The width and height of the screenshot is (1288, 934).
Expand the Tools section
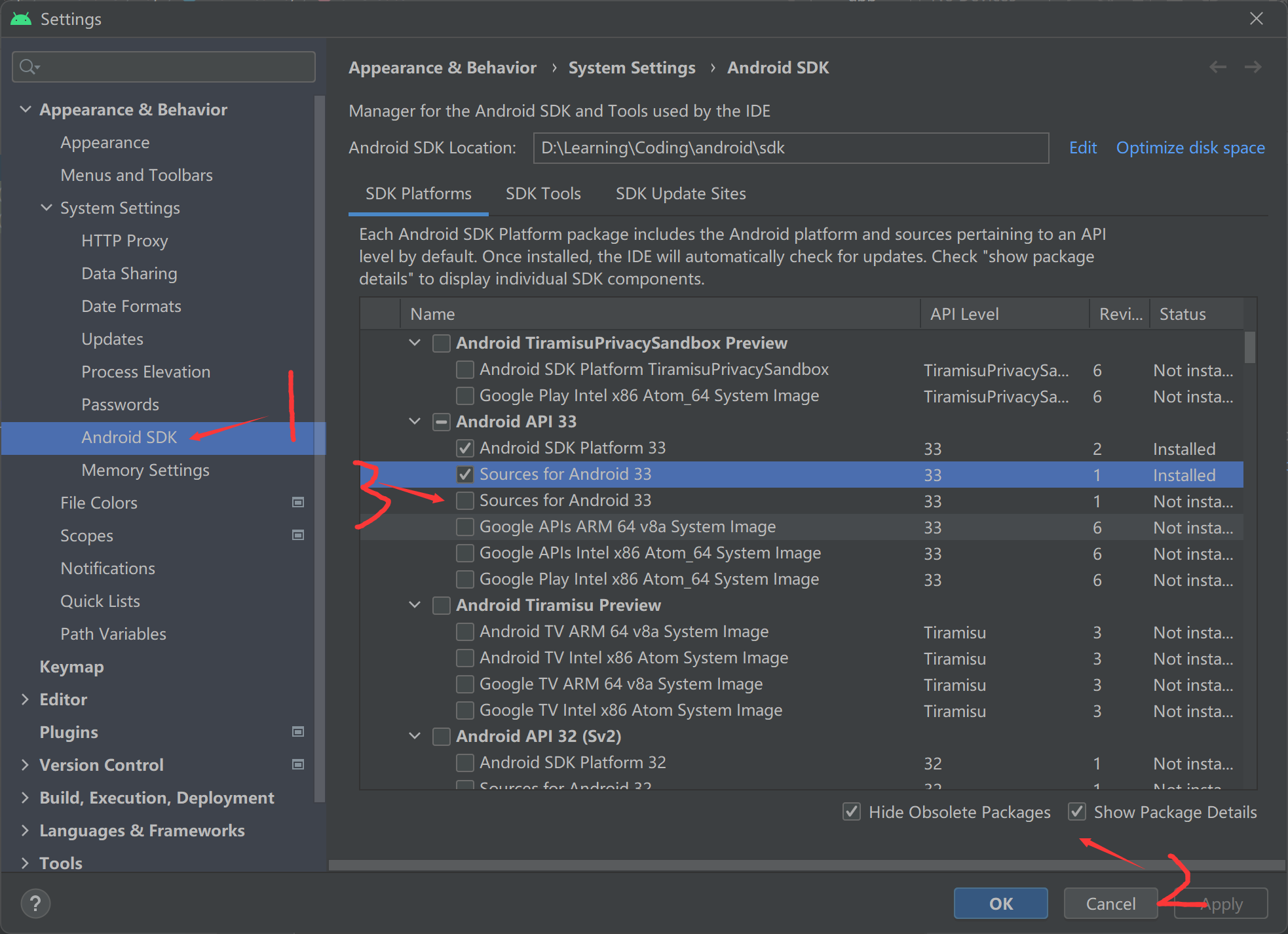tap(26, 863)
